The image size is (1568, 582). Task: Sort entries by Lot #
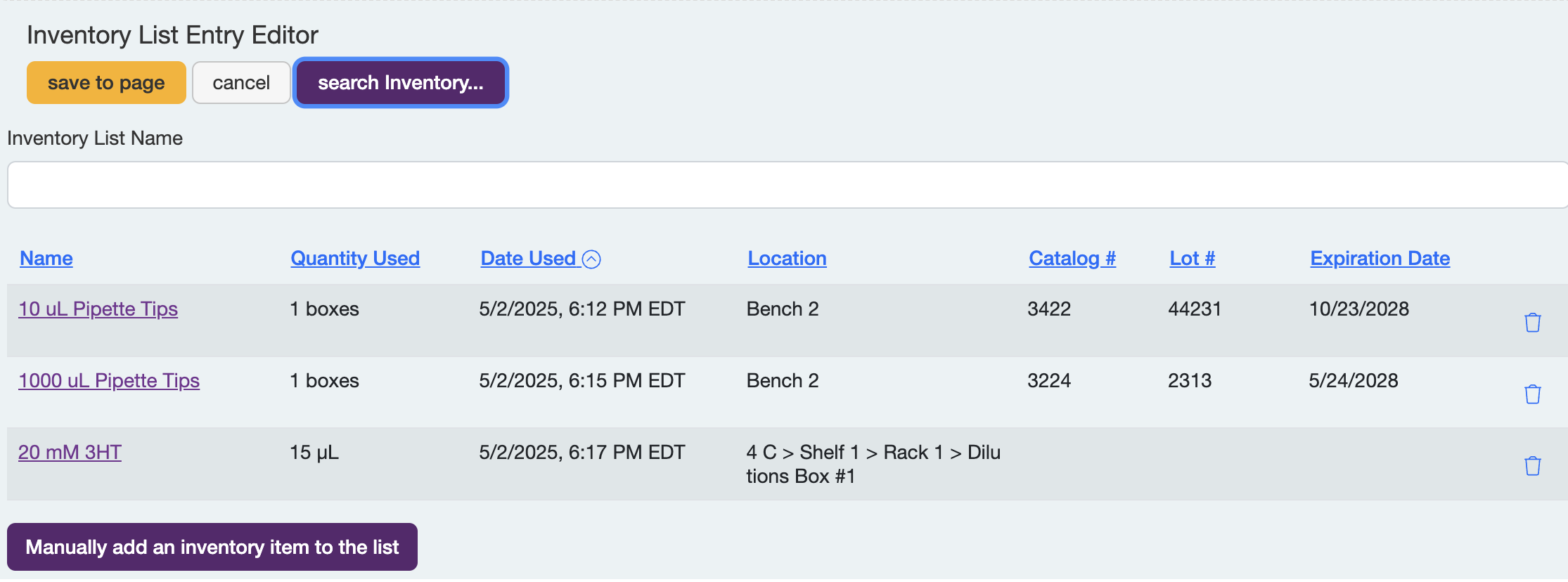(1192, 259)
